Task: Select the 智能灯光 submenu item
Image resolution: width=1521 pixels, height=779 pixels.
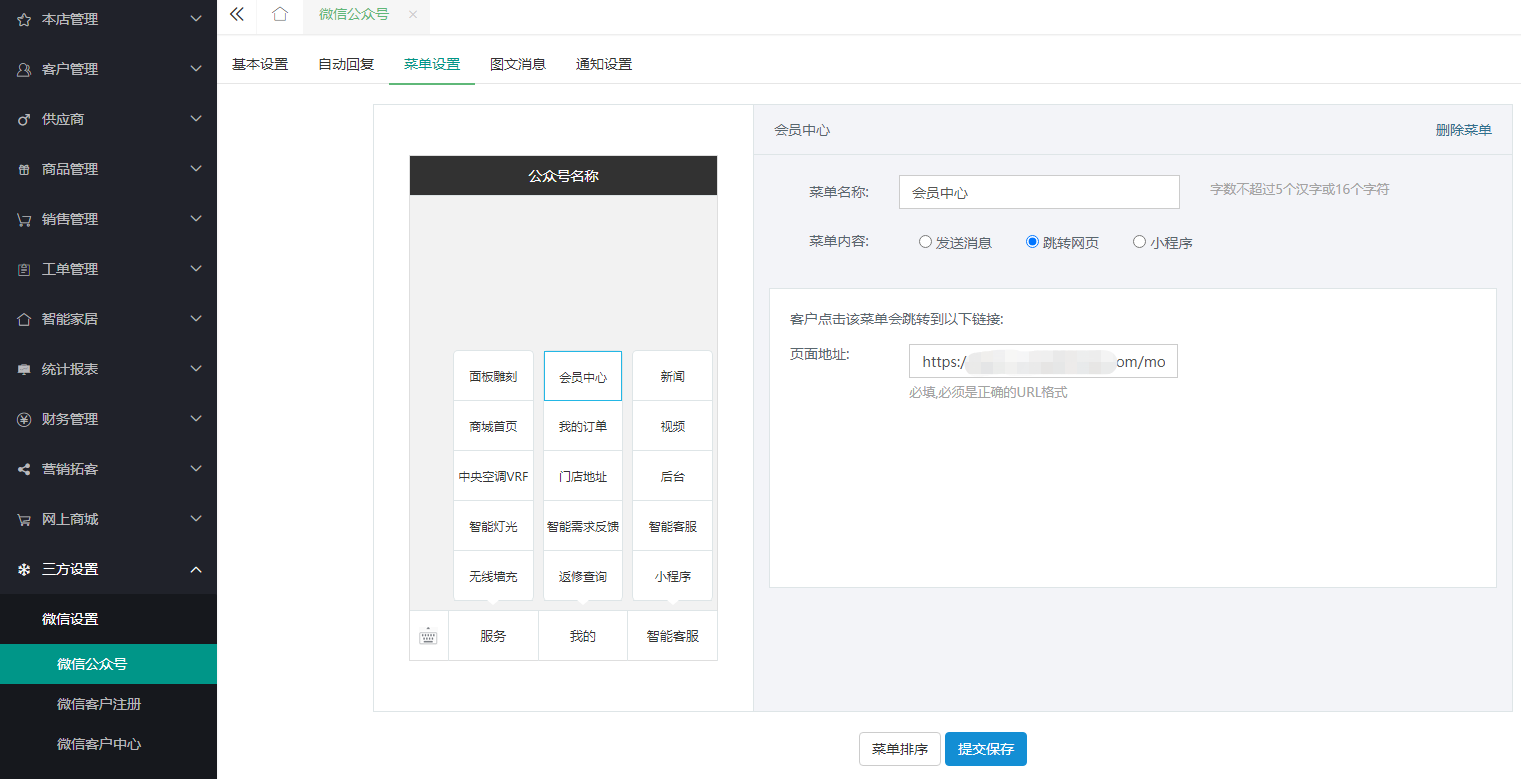Action: coord(493,526)
